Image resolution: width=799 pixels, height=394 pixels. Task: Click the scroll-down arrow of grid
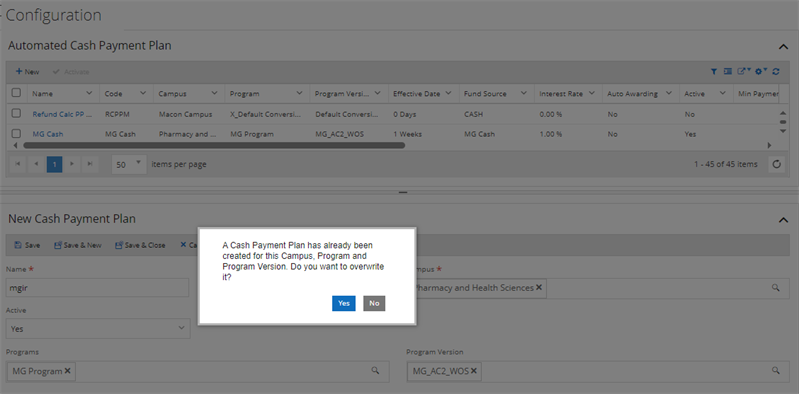783,132
